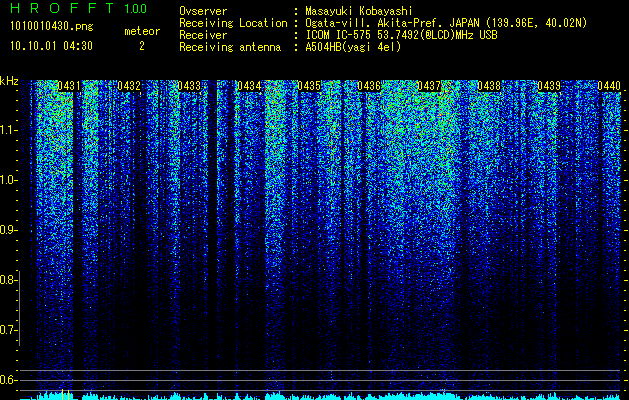This screenshot has width=629, height=400.
Task: Click the 0.7 frequency axis label
Action: (x=8, y=330)
